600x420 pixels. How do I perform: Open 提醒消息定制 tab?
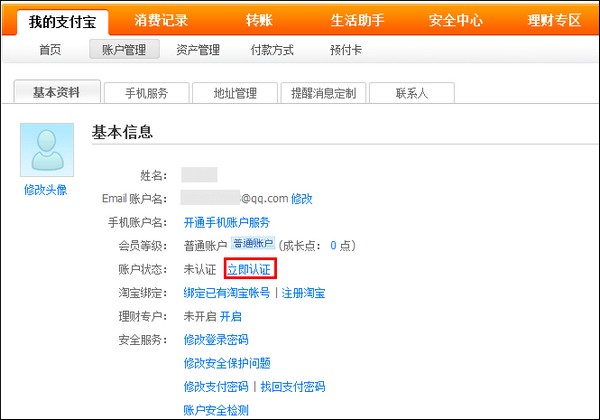[323, 93]
